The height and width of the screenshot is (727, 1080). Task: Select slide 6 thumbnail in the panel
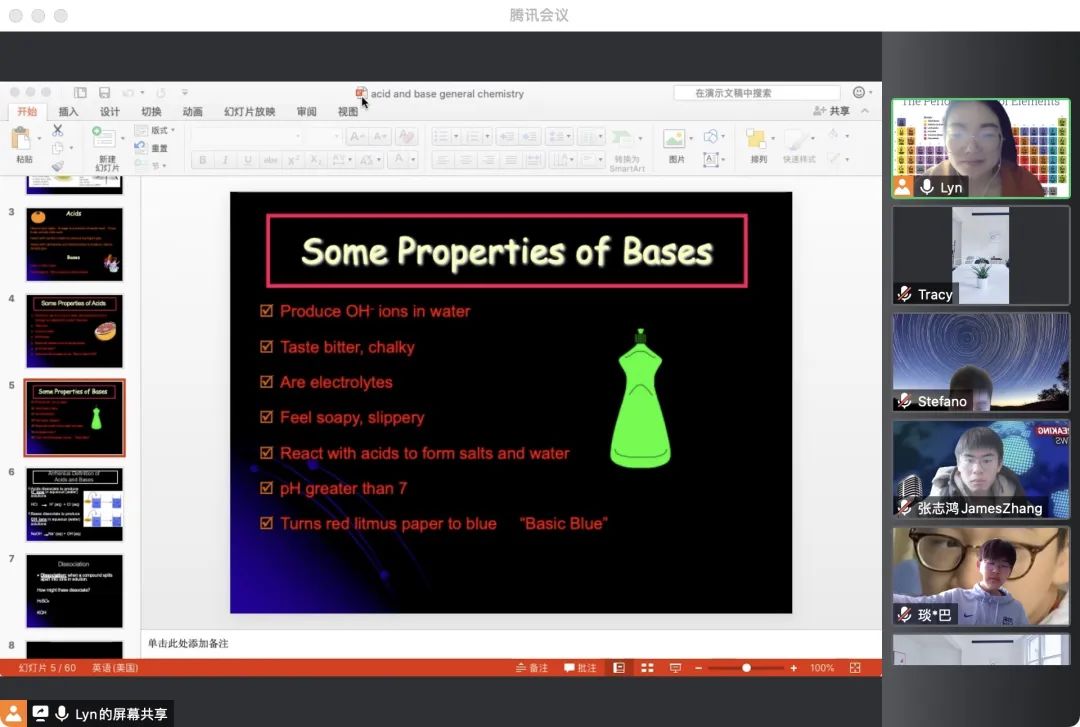pyautogui.click(x=74, y=505)
